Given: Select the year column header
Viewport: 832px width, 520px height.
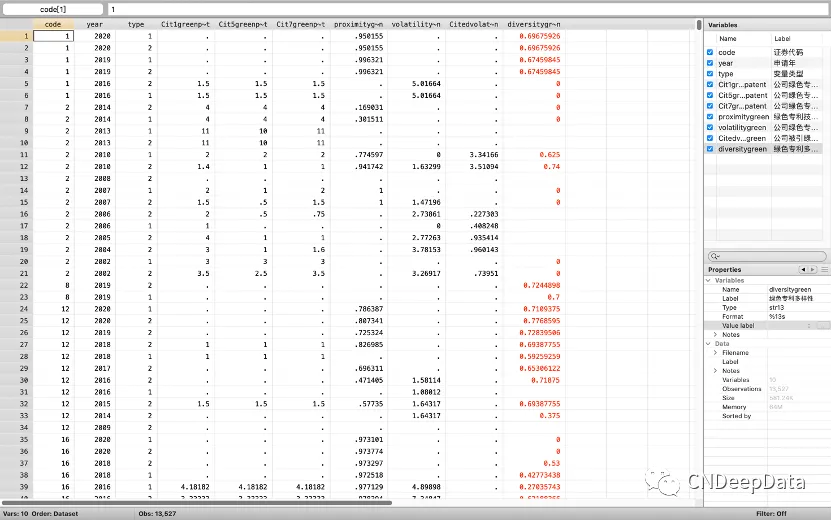Looking at the screenshot, I should pyautogui.click(x=94, y=24).
